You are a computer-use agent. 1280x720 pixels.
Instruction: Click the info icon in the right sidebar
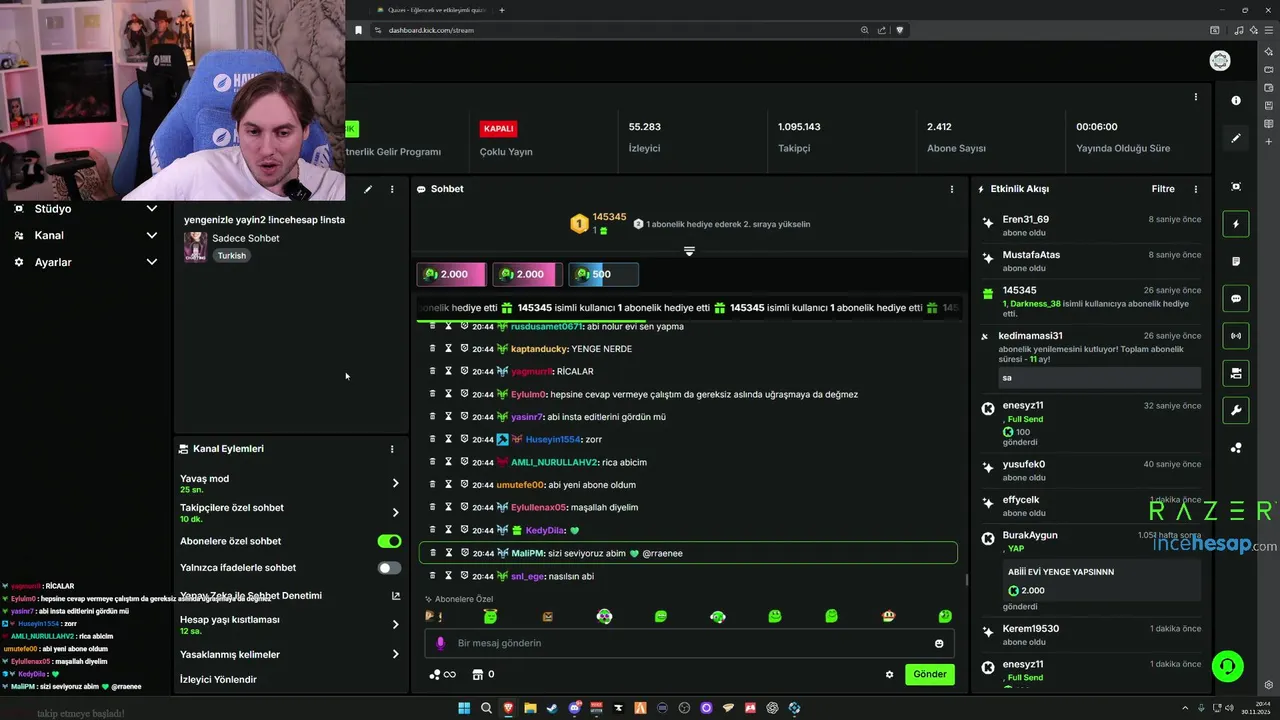[x=1236, y=100]
